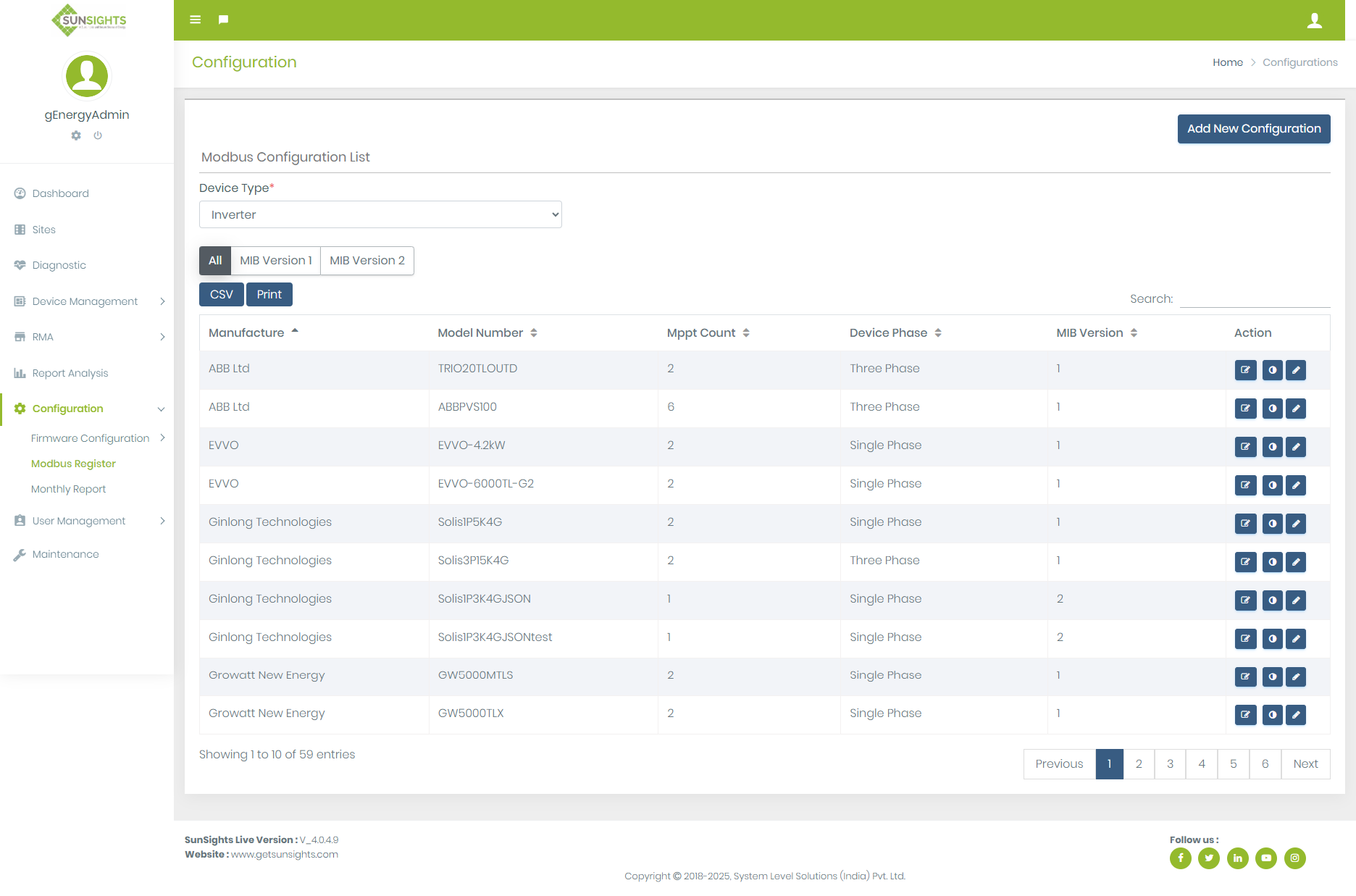Select Firmware Configuration from the sidebar
1356x896 pixels.
click(x=90, y=437)
